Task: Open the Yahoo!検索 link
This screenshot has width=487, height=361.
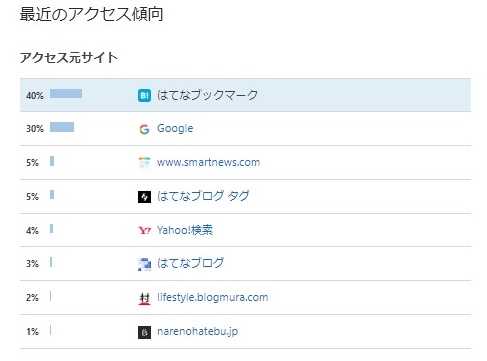Action: point(185,230)
